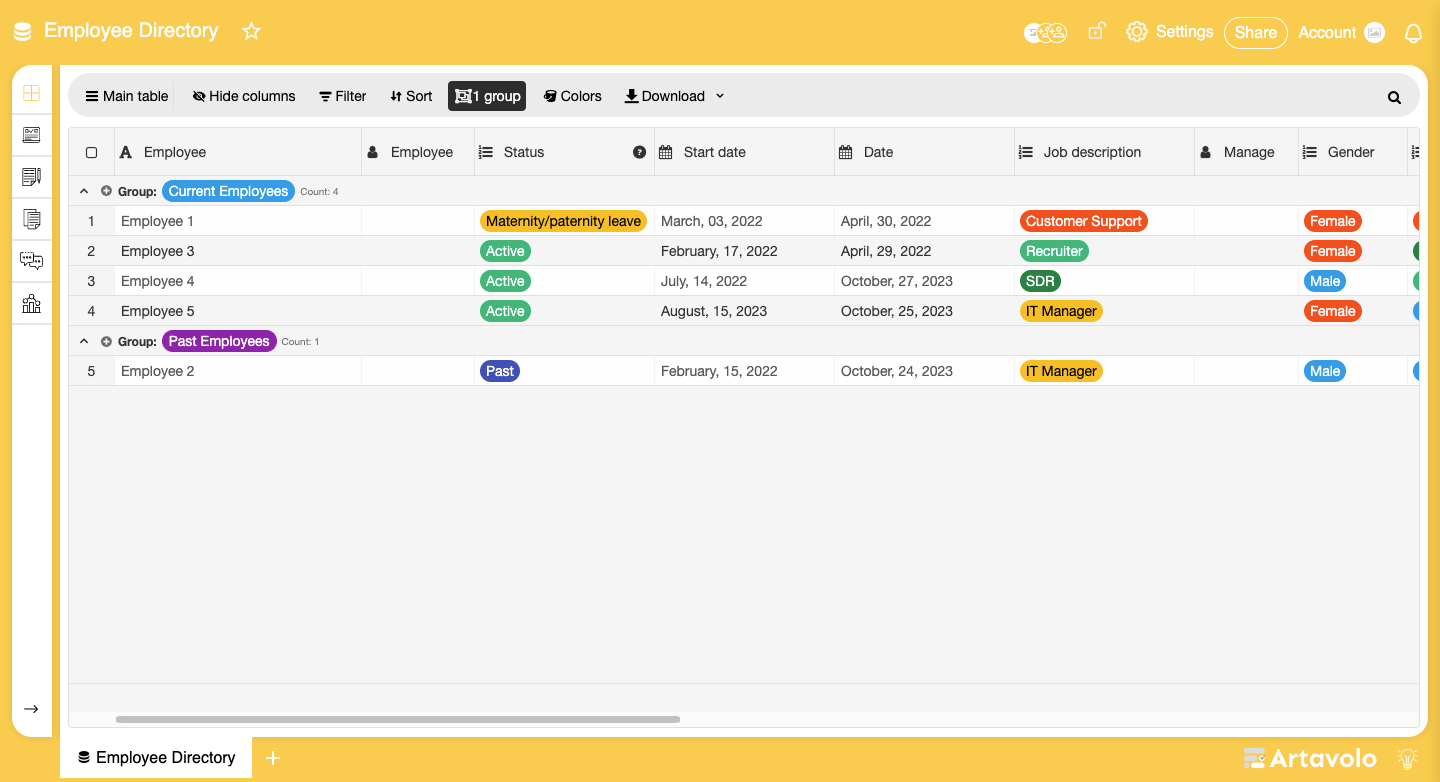Click the list icon of Job description column
The width and height of the screenshot is (1440, 782).
tap(1026, 152)
